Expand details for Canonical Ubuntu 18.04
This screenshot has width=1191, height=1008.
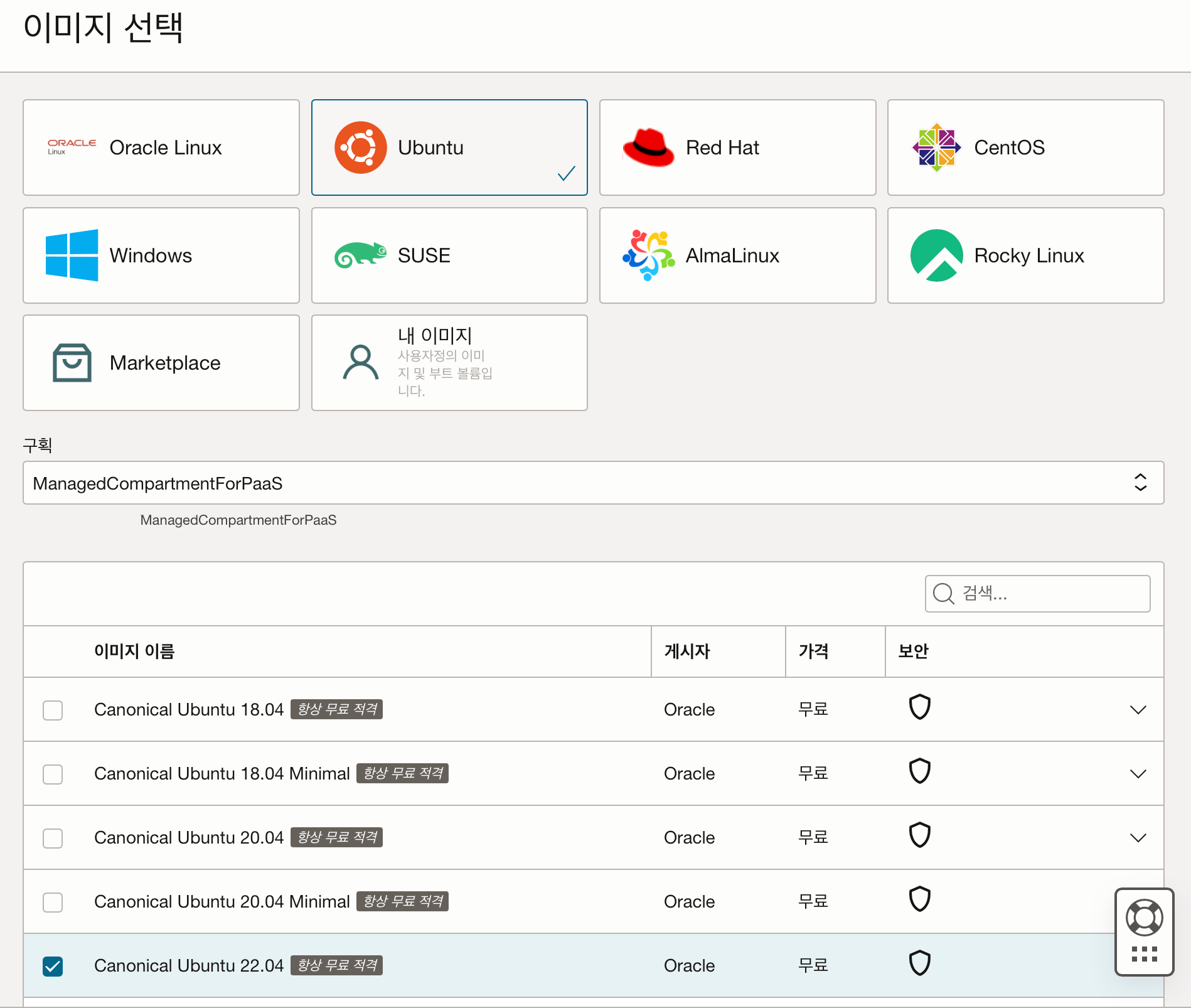point(1138,710)
